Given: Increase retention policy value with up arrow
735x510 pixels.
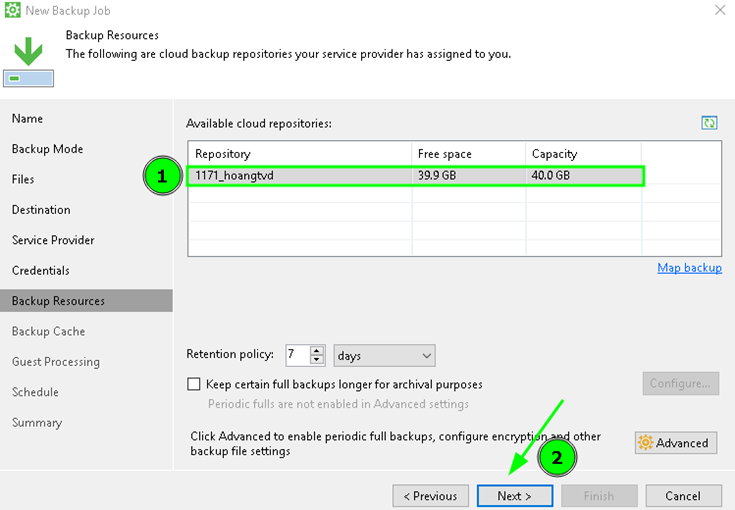Looking at the screenshot, I should pos(317,351).
